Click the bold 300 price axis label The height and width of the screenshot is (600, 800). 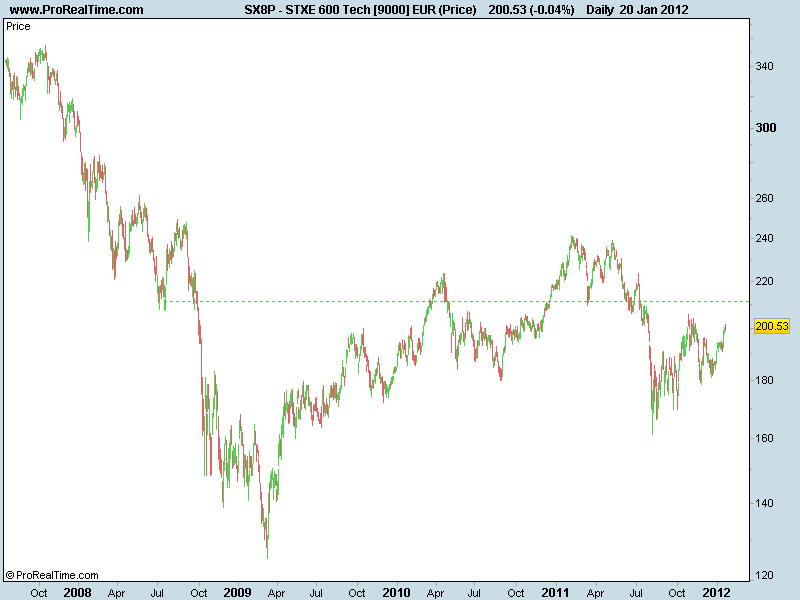(766, 128)
